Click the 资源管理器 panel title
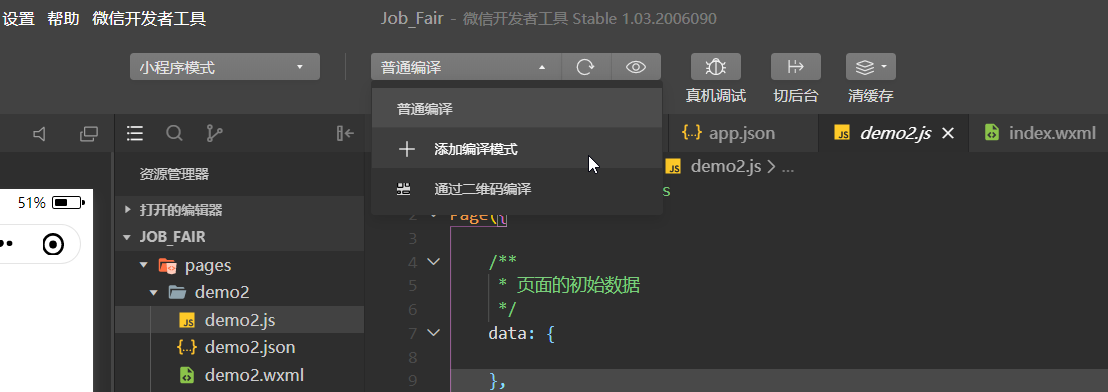Viewport: 1108px width, 392px height. [x=174, y=174]
